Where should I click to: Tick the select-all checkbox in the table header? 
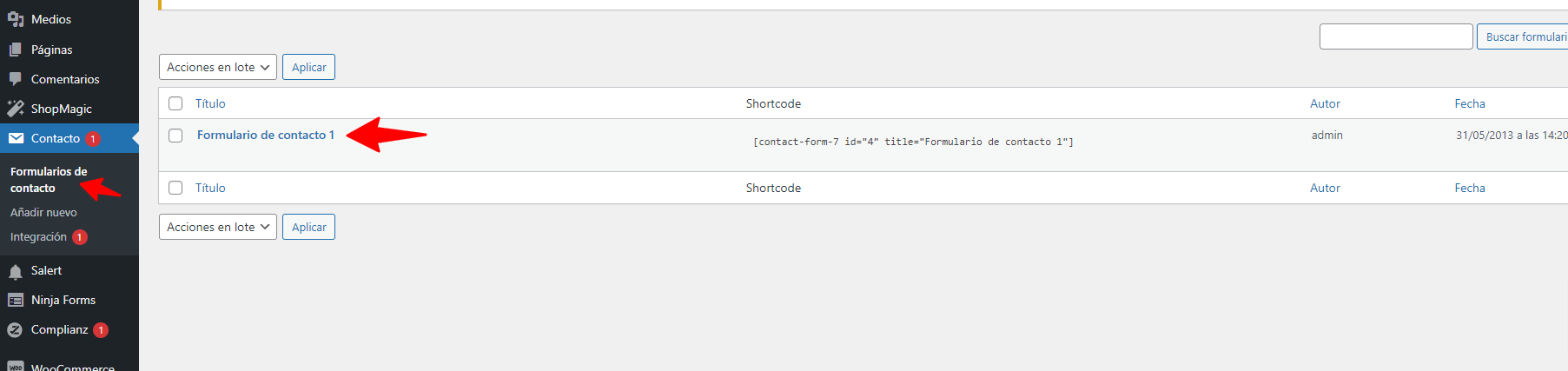(x=175, y=103)
